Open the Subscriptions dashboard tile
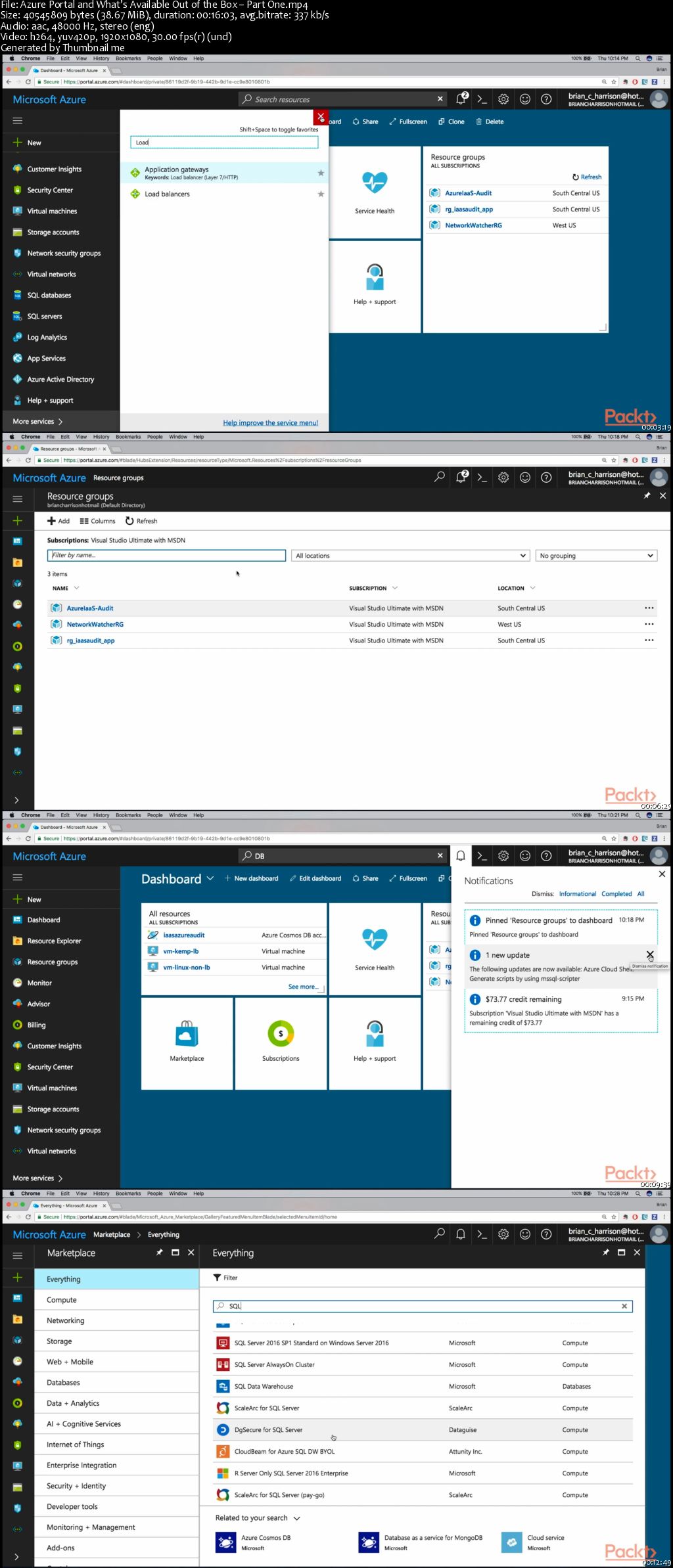 click(281, 1042)
